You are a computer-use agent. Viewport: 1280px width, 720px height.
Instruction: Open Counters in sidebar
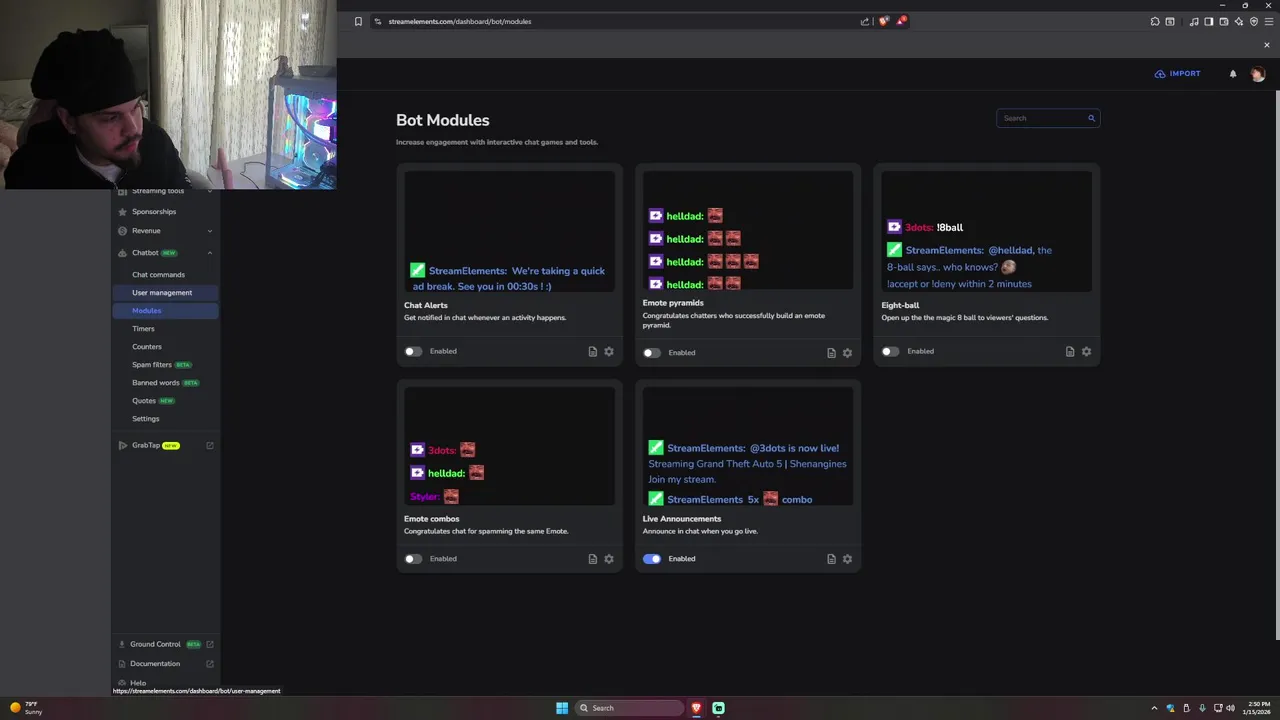146,347
